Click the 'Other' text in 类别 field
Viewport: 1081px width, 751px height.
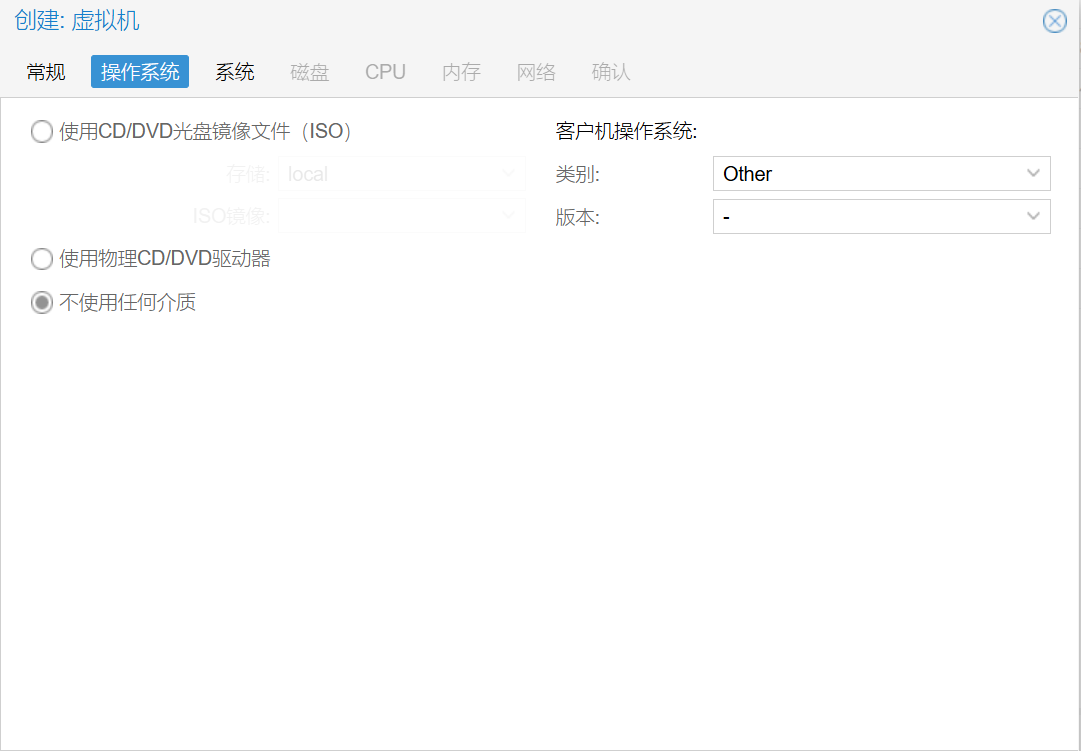(748, 174)
